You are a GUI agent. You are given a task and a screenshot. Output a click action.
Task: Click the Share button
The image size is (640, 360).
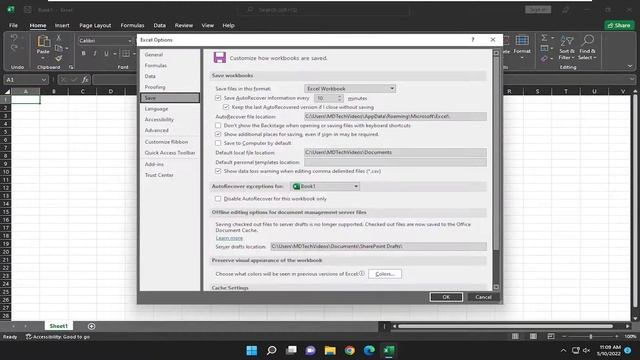pyautogui.click(x=619, y=25)
